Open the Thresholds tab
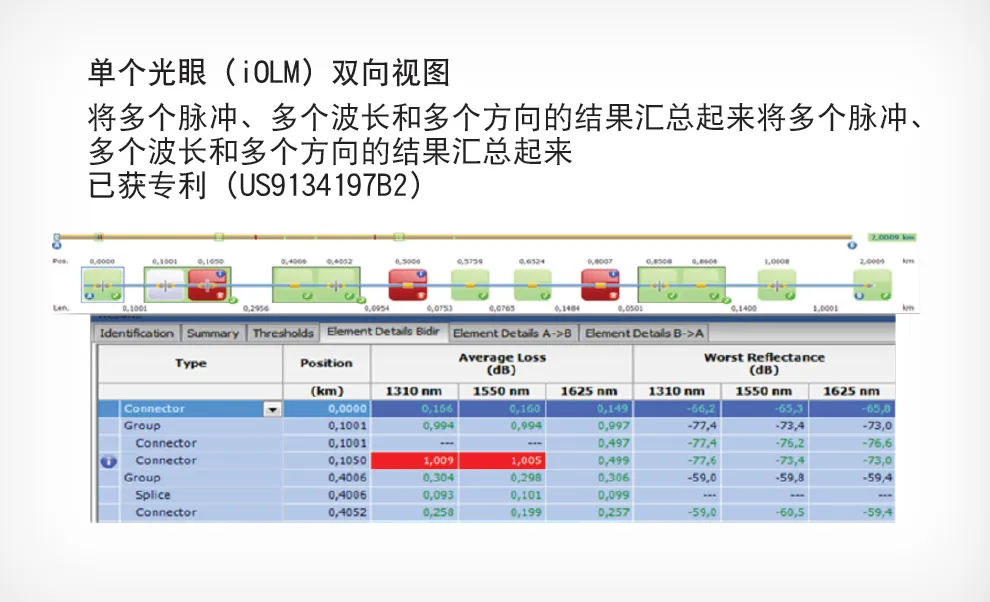Image resolution: width=990 pixels, height=602 pixels. [283, 333]
